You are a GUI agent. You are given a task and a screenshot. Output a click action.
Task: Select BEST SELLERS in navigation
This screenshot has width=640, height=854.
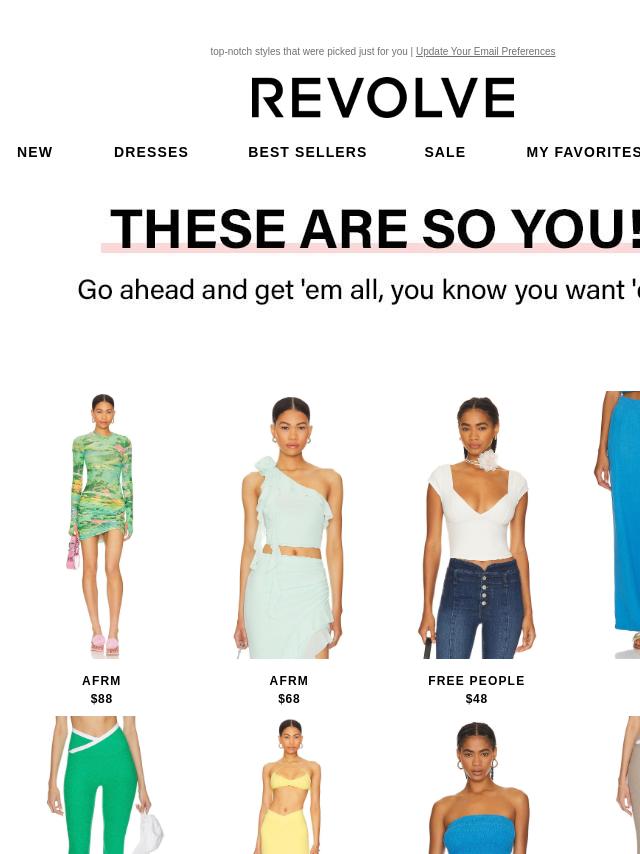pyautogui.click(x=307, y=152)
